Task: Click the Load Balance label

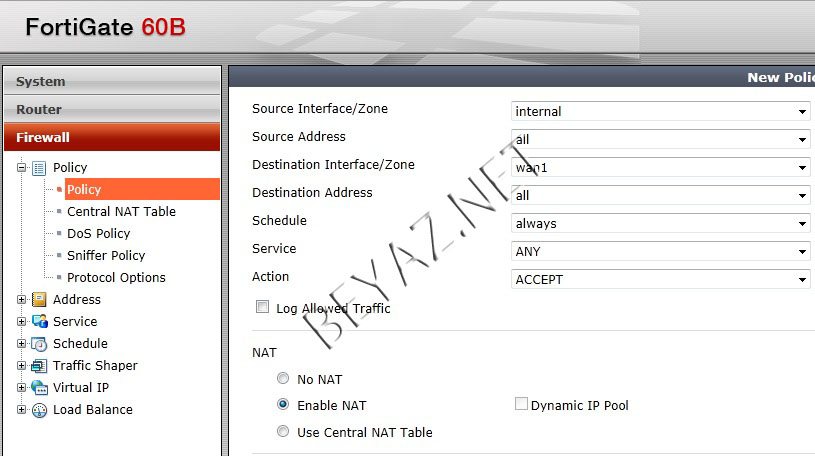Action: click(x=93, y=409)
